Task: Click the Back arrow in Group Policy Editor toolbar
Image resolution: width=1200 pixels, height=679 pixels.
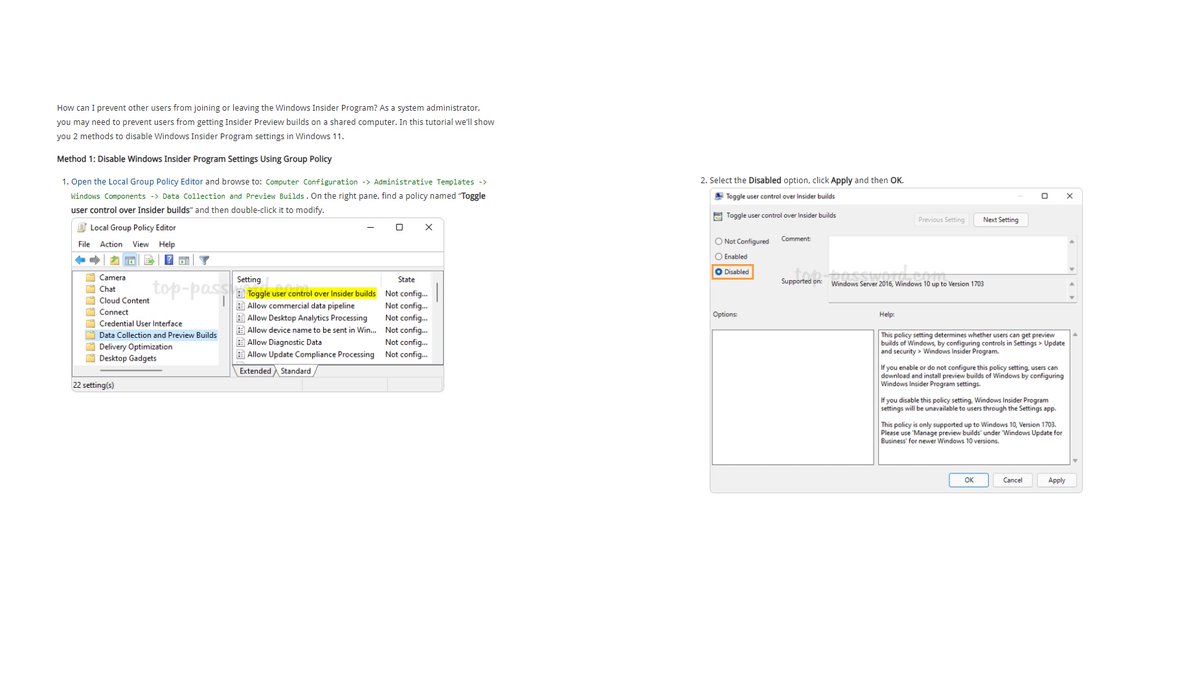Action: [x=80, y=260]
